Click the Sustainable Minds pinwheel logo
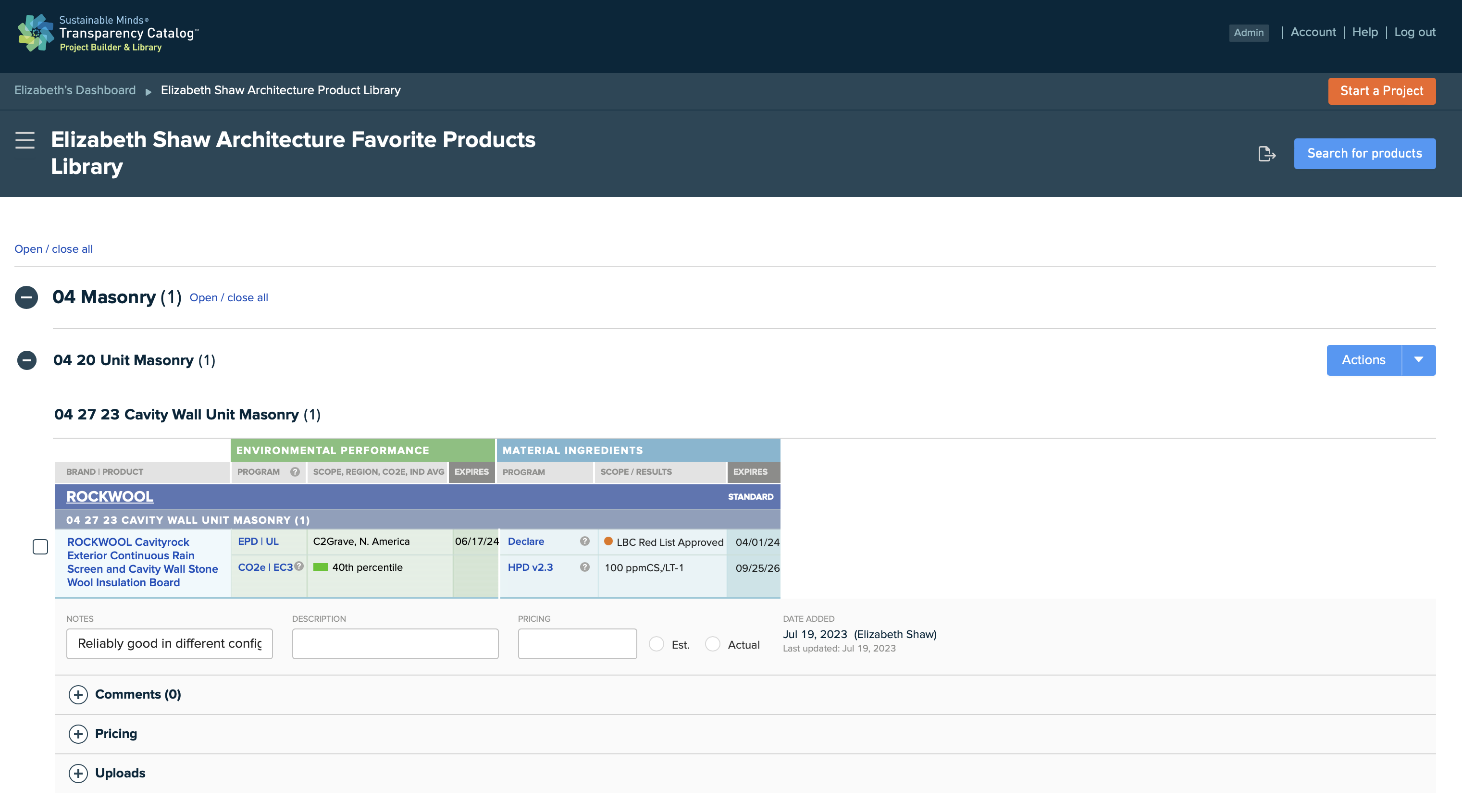1462x812 pixels. (35, 33)
